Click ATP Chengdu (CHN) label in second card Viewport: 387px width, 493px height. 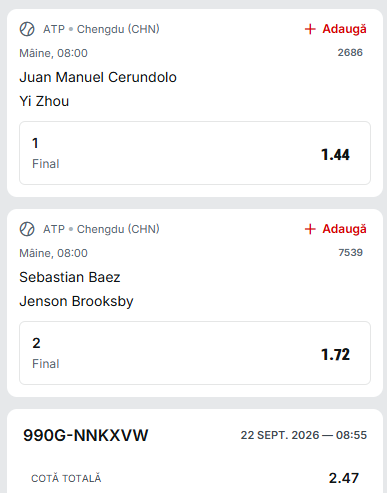click(x=101, y=229)
